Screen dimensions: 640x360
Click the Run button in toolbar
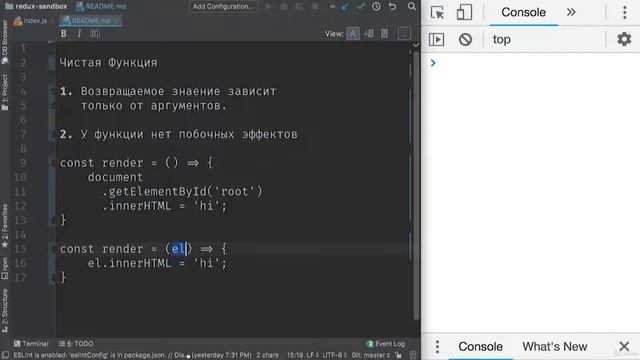coord(268,7)
